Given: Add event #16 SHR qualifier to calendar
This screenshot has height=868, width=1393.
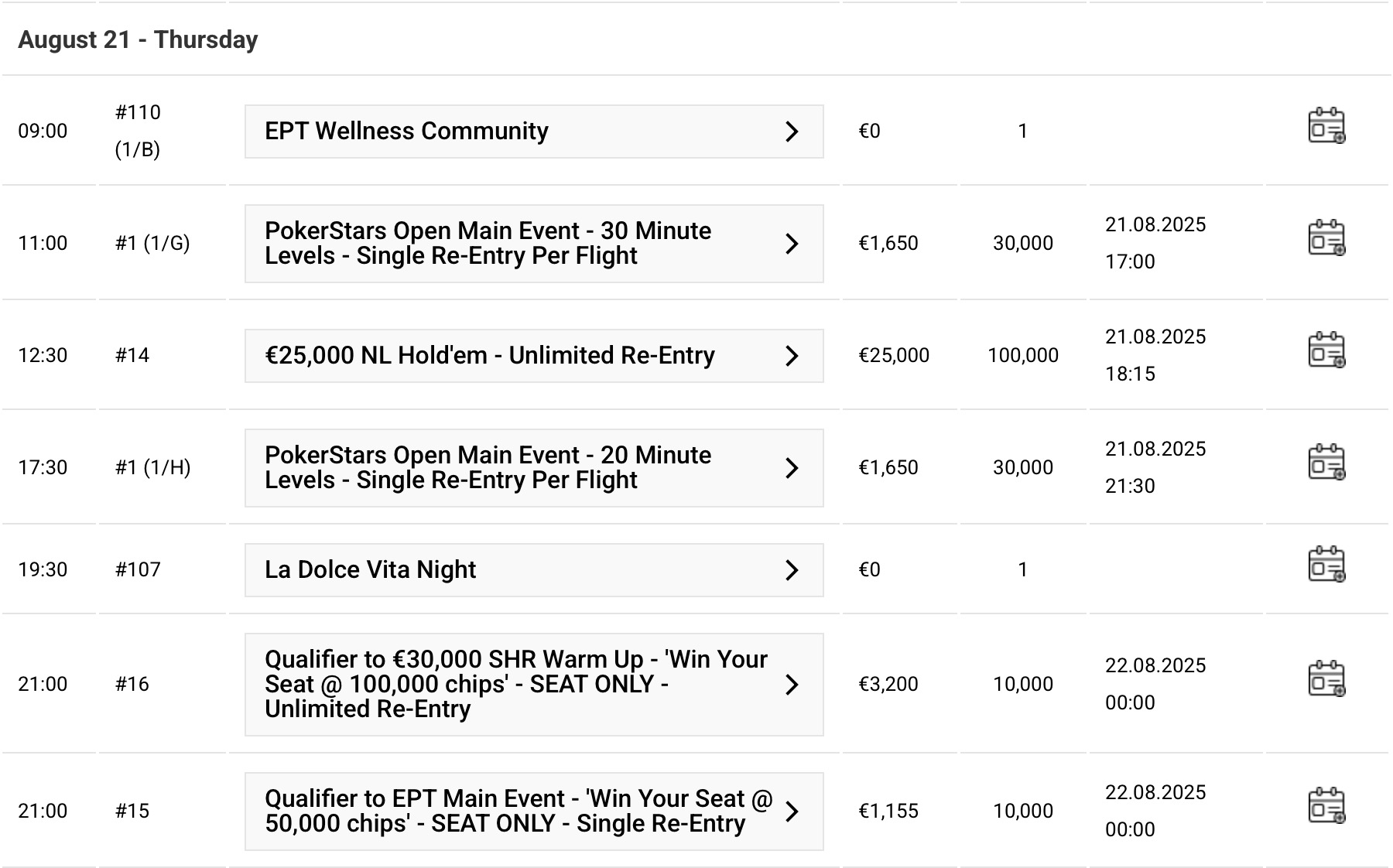Looking at the screenshot, I should pos(1326,679).
